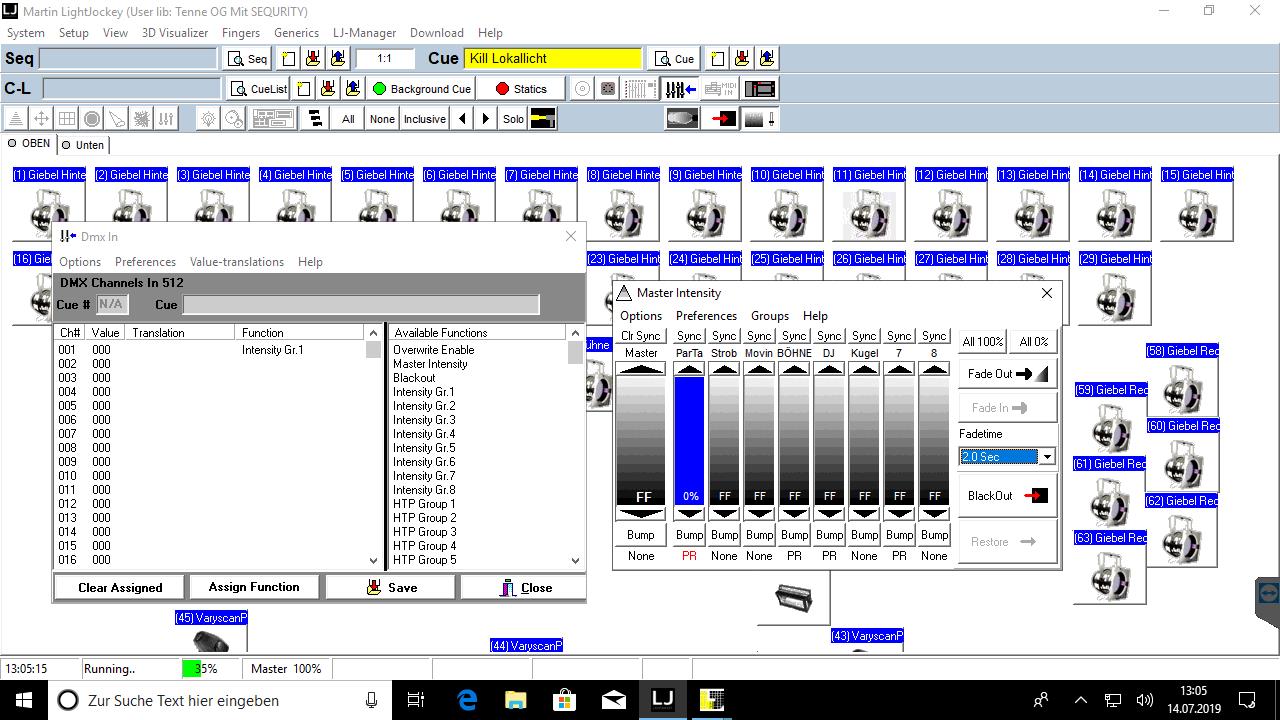Click the load sequence folder icon
1280x720 pixels.
[338, 58]
